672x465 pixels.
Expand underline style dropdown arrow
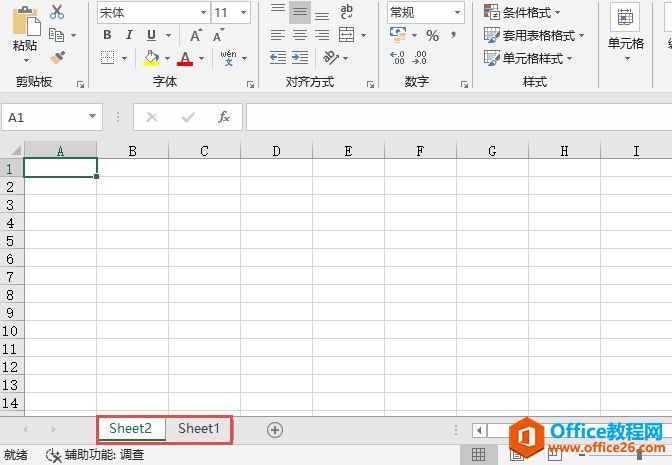(x=168, y=35)
